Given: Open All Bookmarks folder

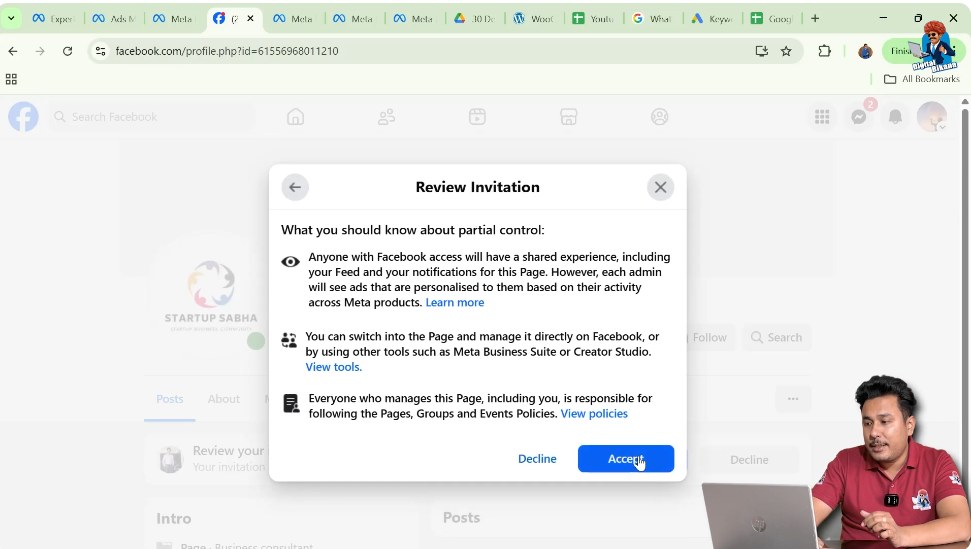Looking at the screenshot, I should pos(921,79).
